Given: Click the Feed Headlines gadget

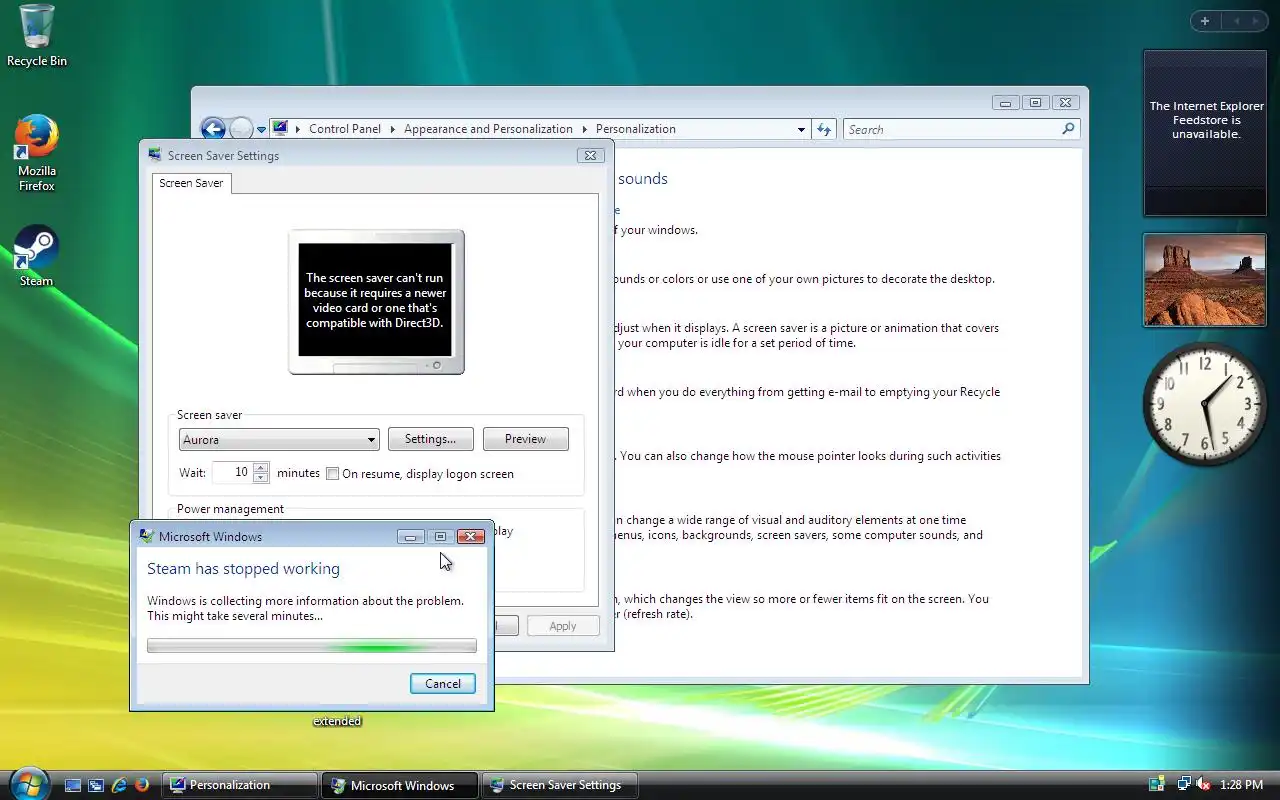Looking at the screenshot, I should (x=1205, y=133).
